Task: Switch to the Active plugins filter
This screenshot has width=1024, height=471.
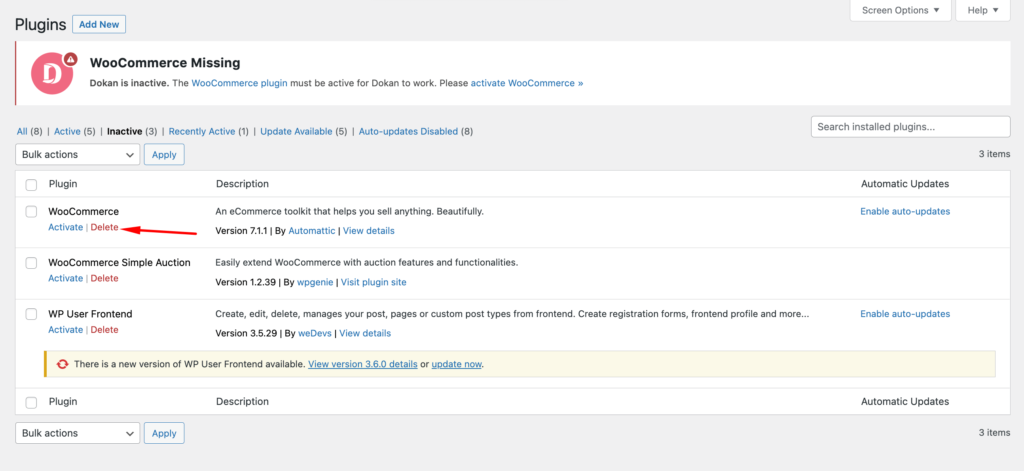Action: click(67, 131)
